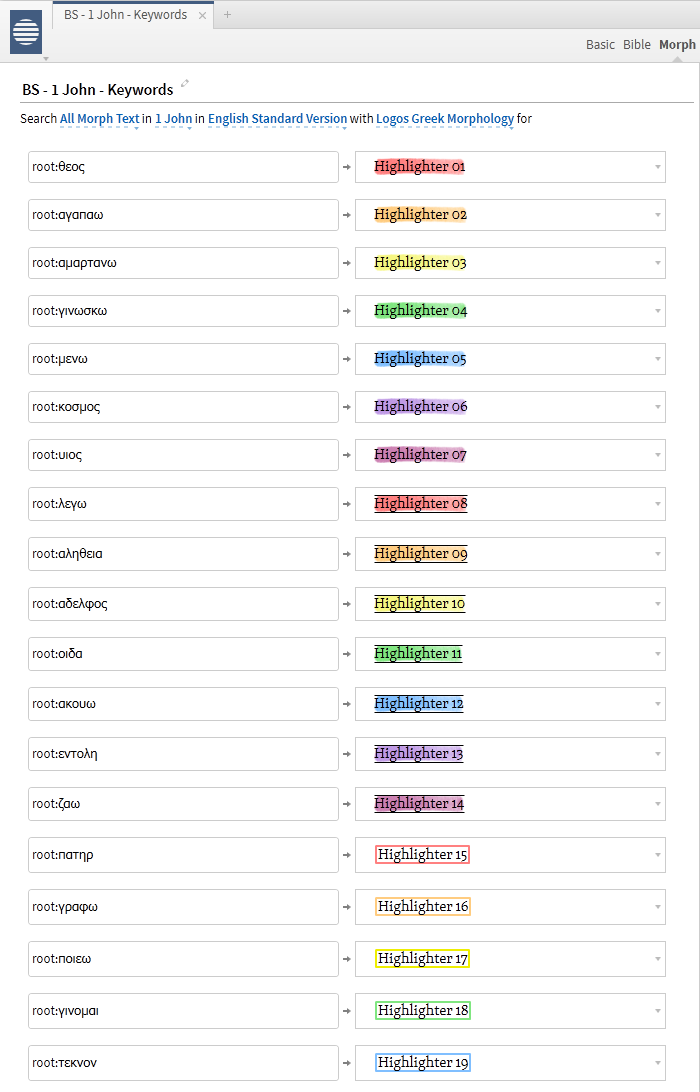Click the arrow icon next to root:τεκνον

pyautogui.click(x=347, y=1063)
